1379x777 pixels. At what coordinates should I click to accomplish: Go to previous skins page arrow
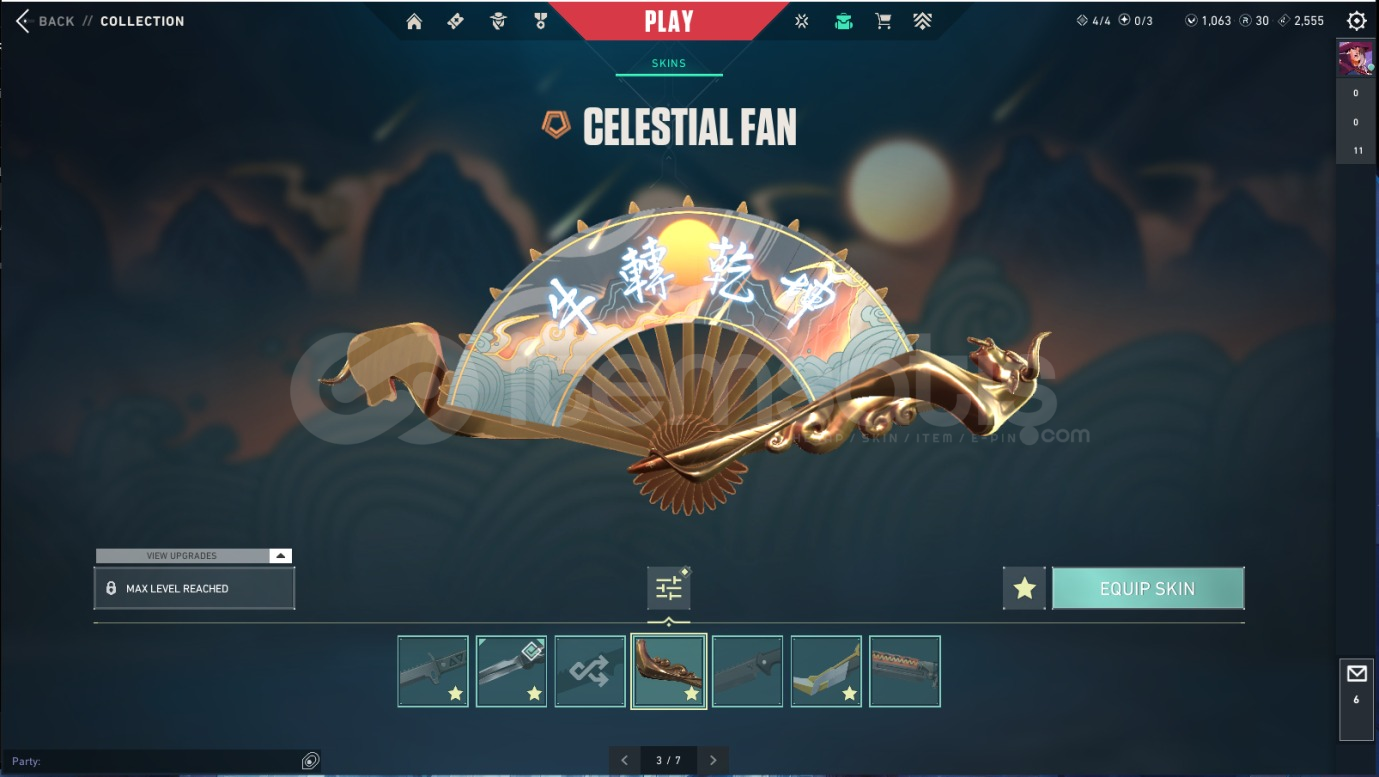[624, 761]
